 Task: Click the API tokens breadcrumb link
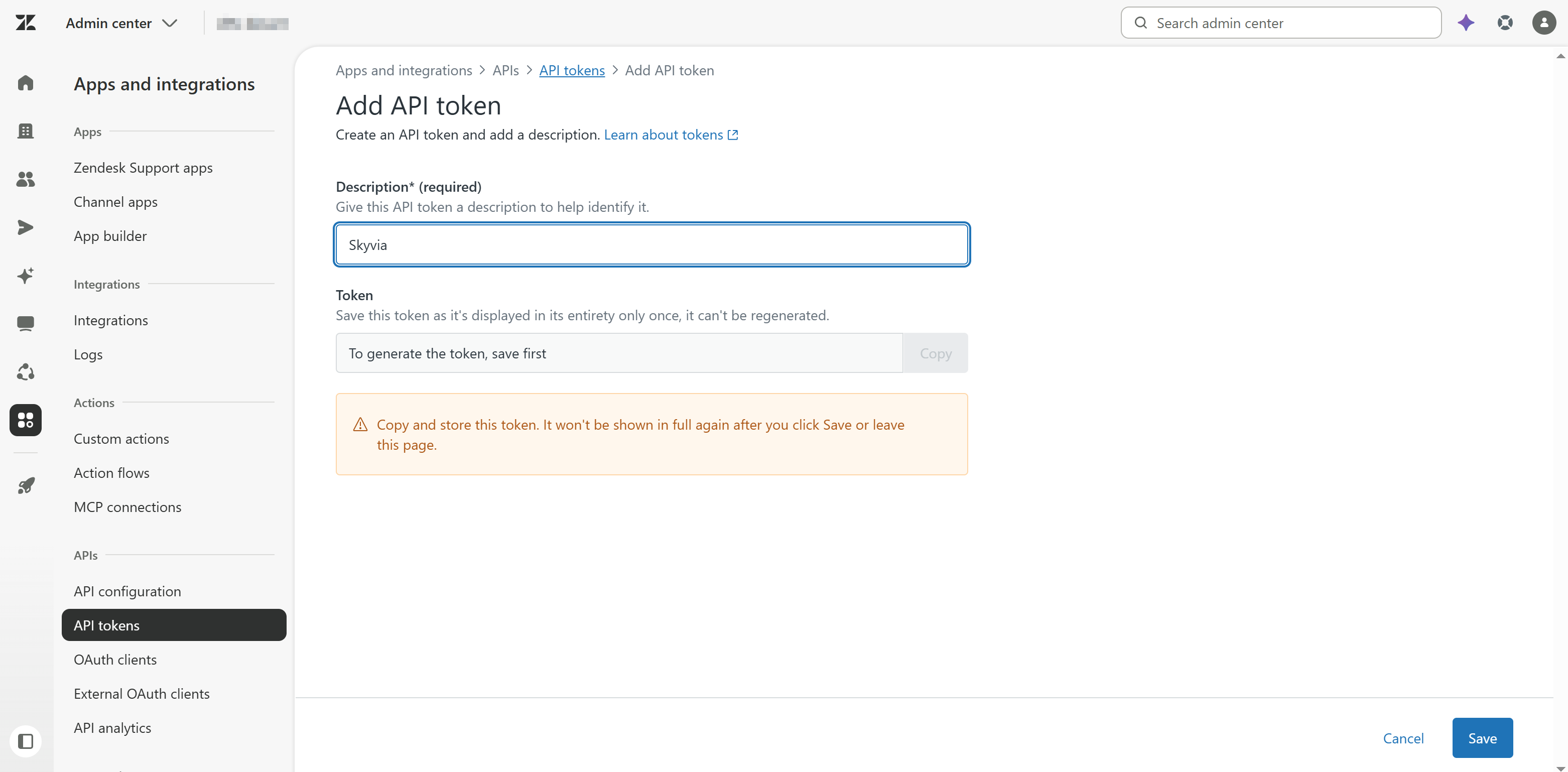[x=572, y=70]
